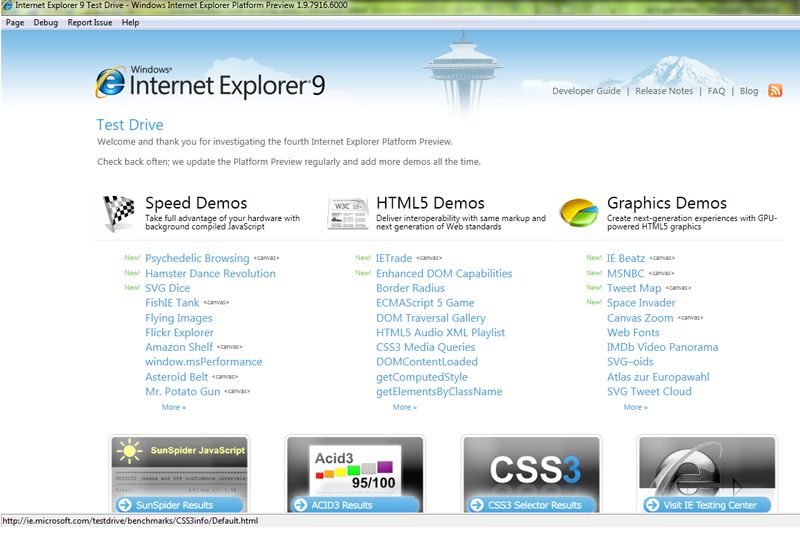The width and height of the screenshot is (800, 533).
Task: Open the getElementsByClassName demo
Action: click(439, 392)
